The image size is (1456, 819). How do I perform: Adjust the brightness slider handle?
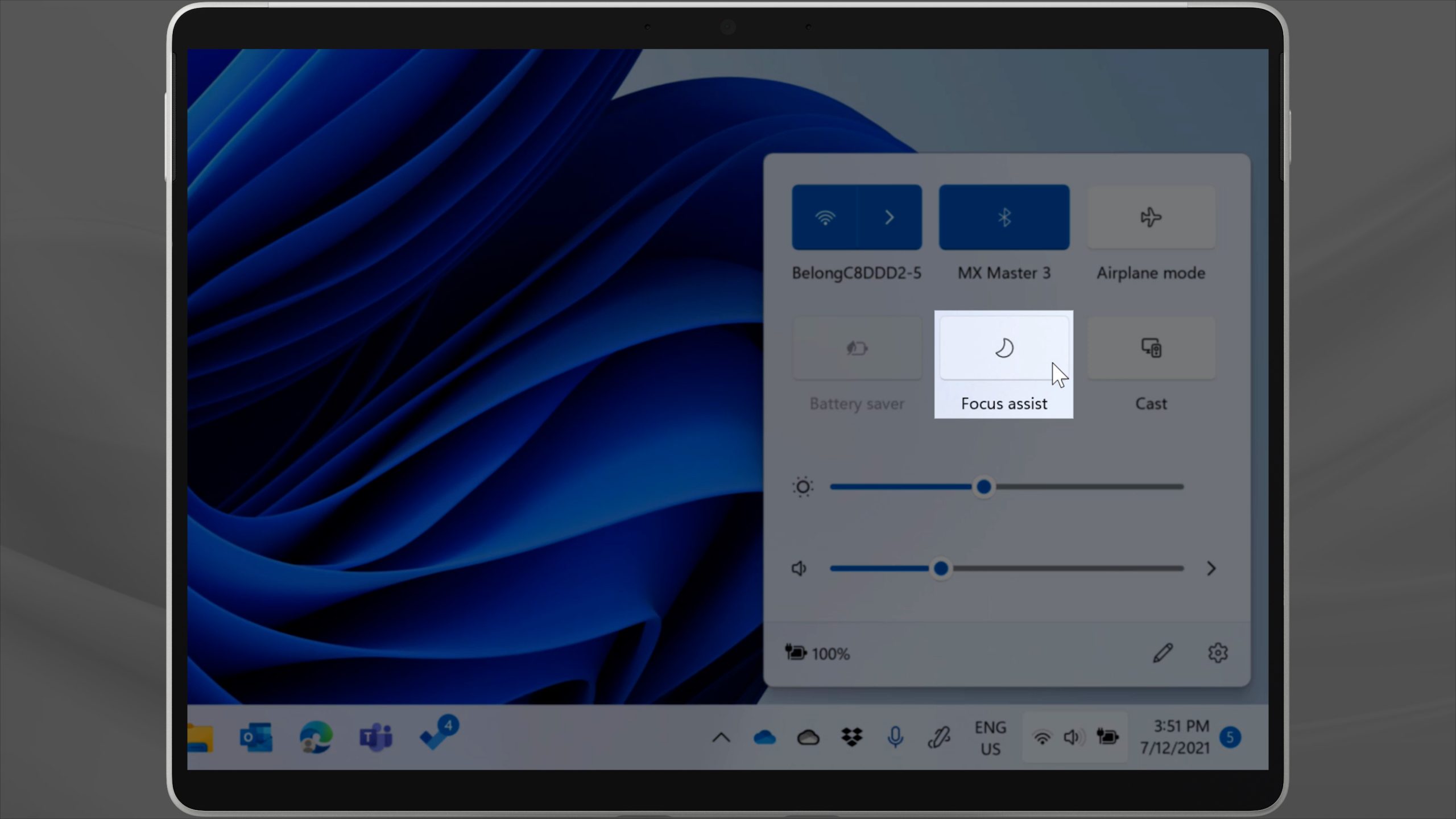983,487
